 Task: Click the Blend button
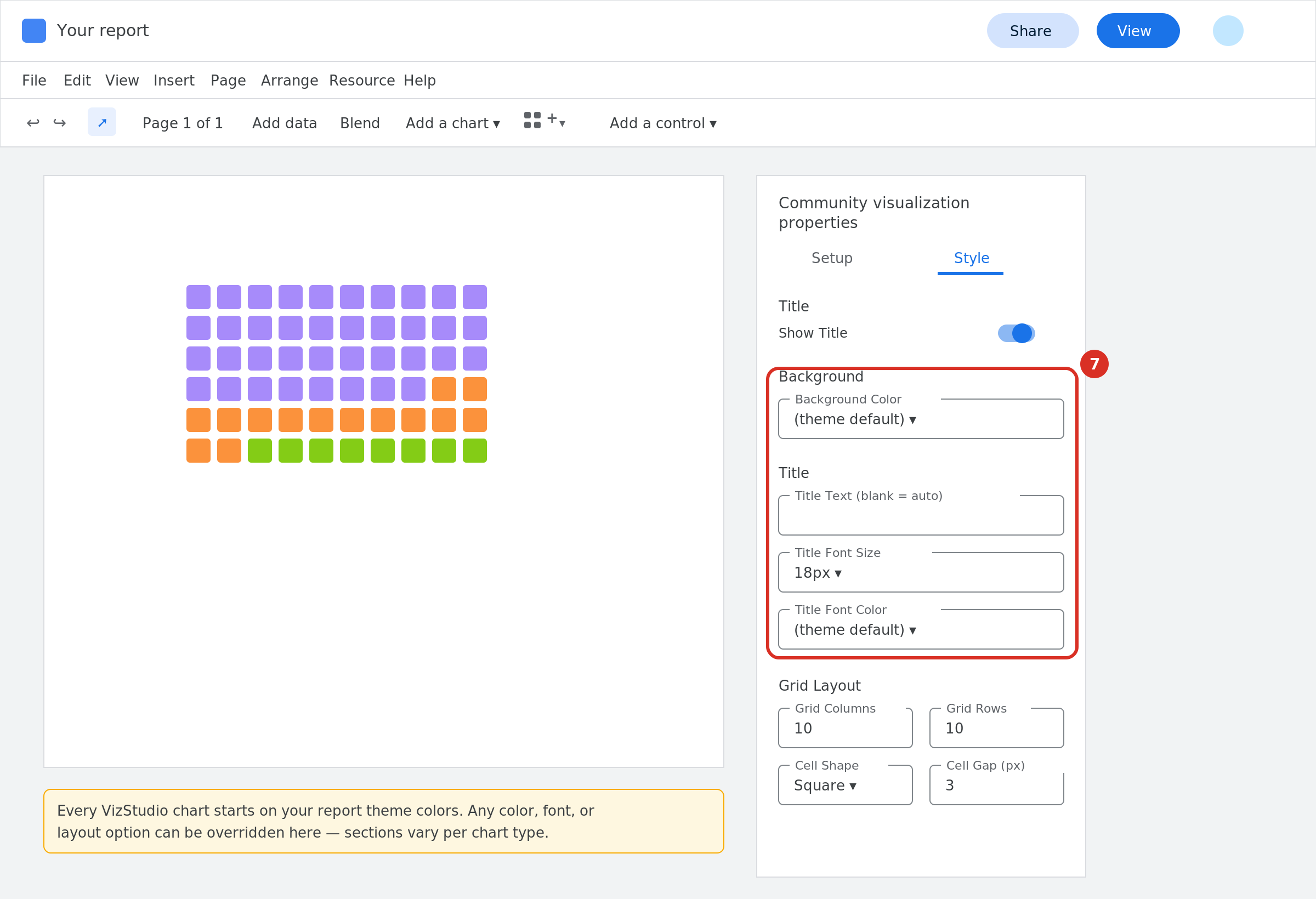[360, 123]
